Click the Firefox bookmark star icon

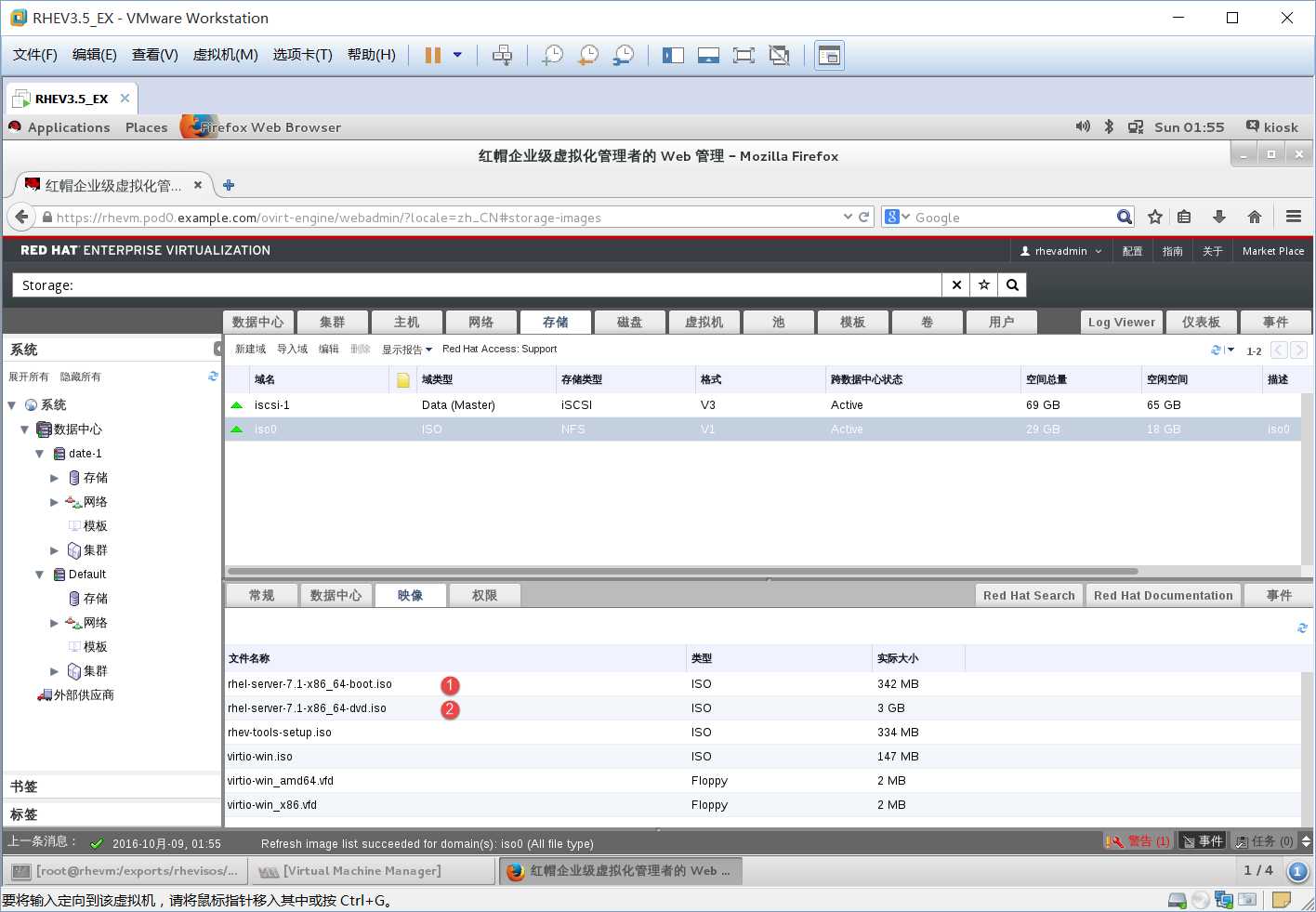1155,217
